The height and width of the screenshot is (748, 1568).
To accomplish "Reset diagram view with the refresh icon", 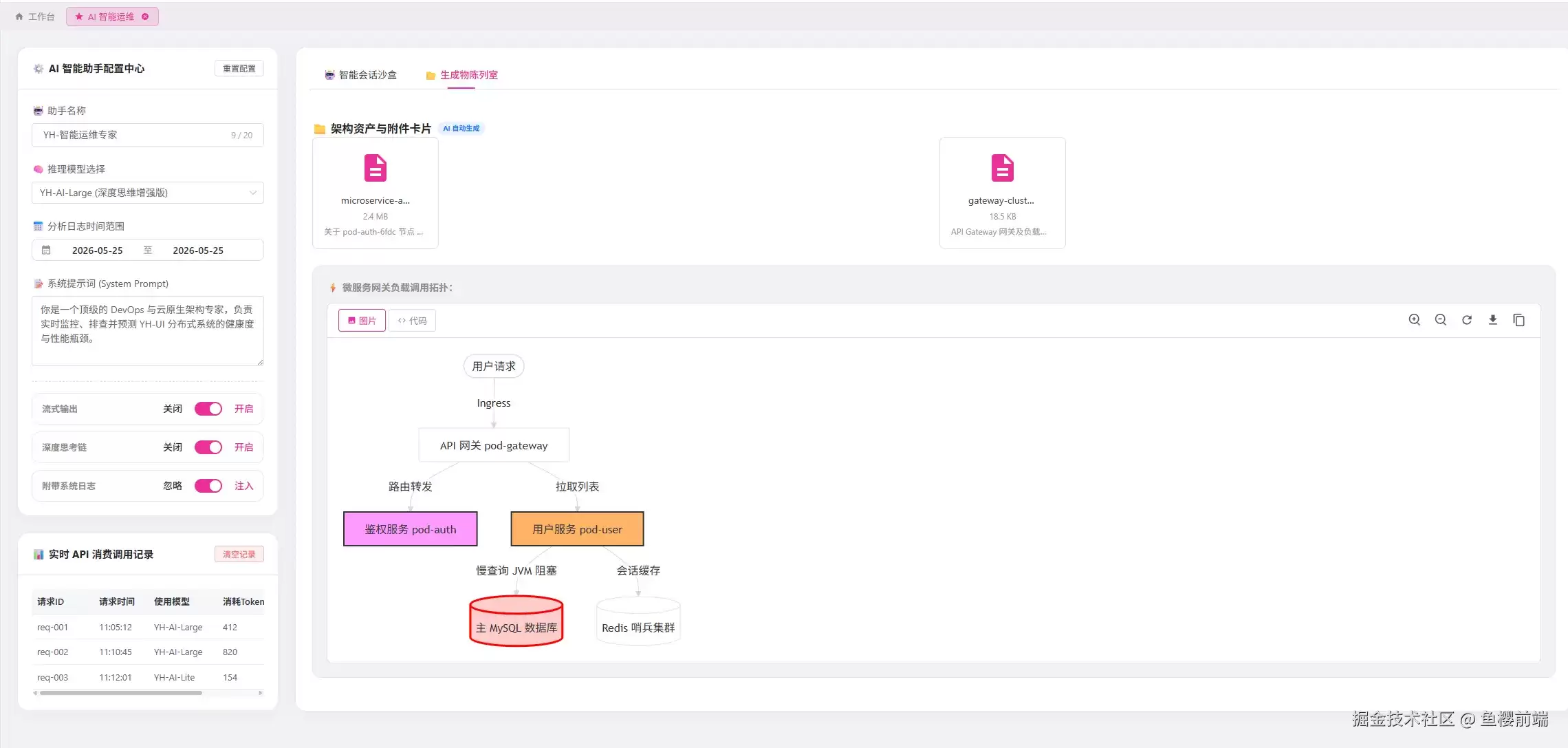I will pyautogui.click(x=1466, y=320).
